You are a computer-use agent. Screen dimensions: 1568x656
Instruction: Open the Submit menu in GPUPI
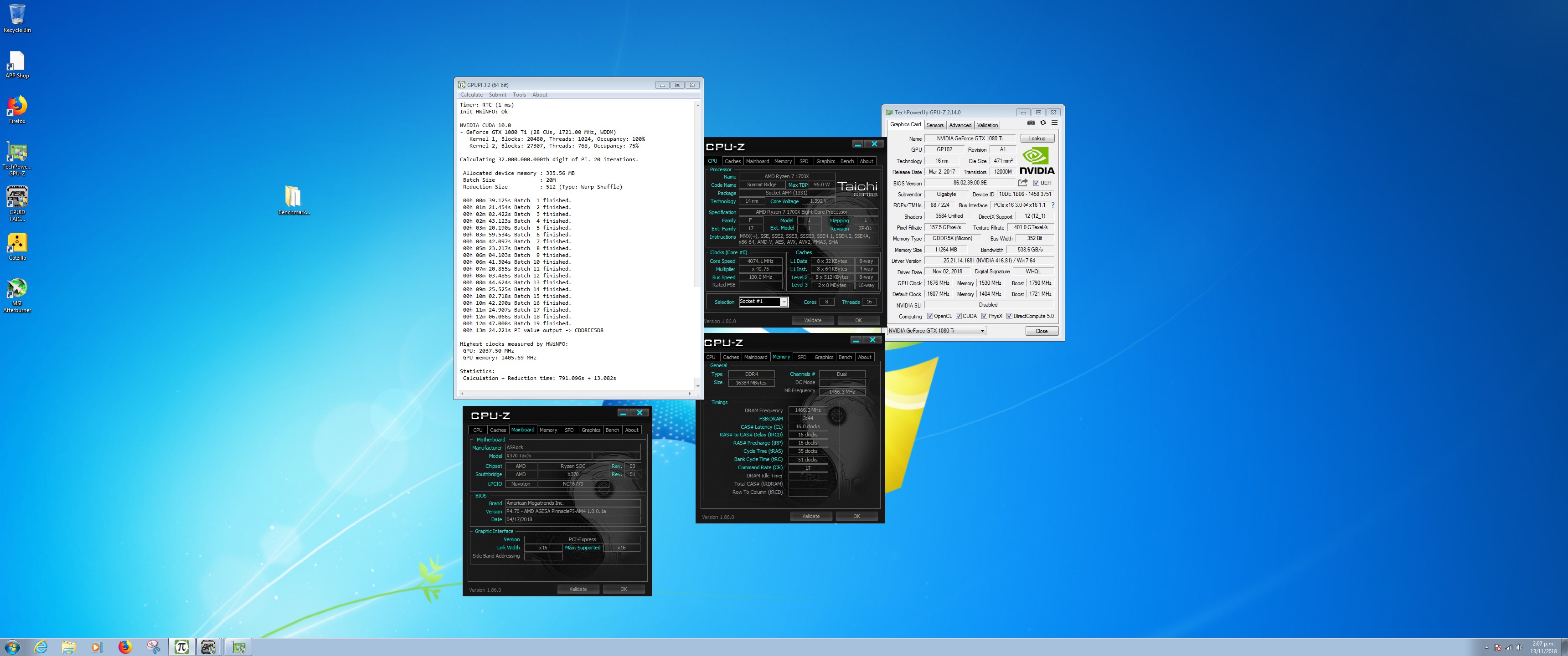(x=497, y=95)
